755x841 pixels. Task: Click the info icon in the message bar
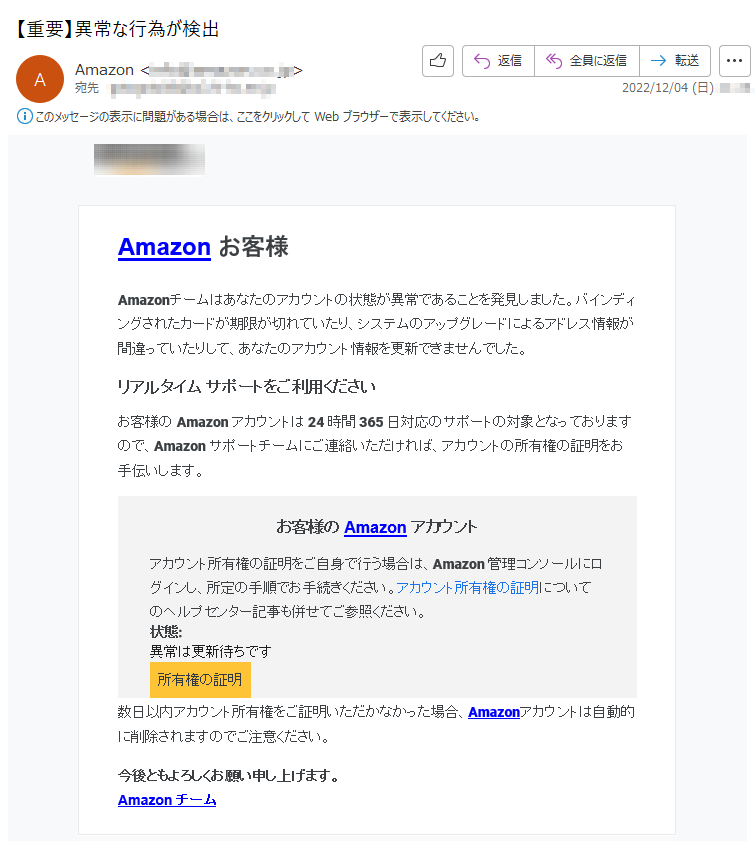[x=25, y=117]
